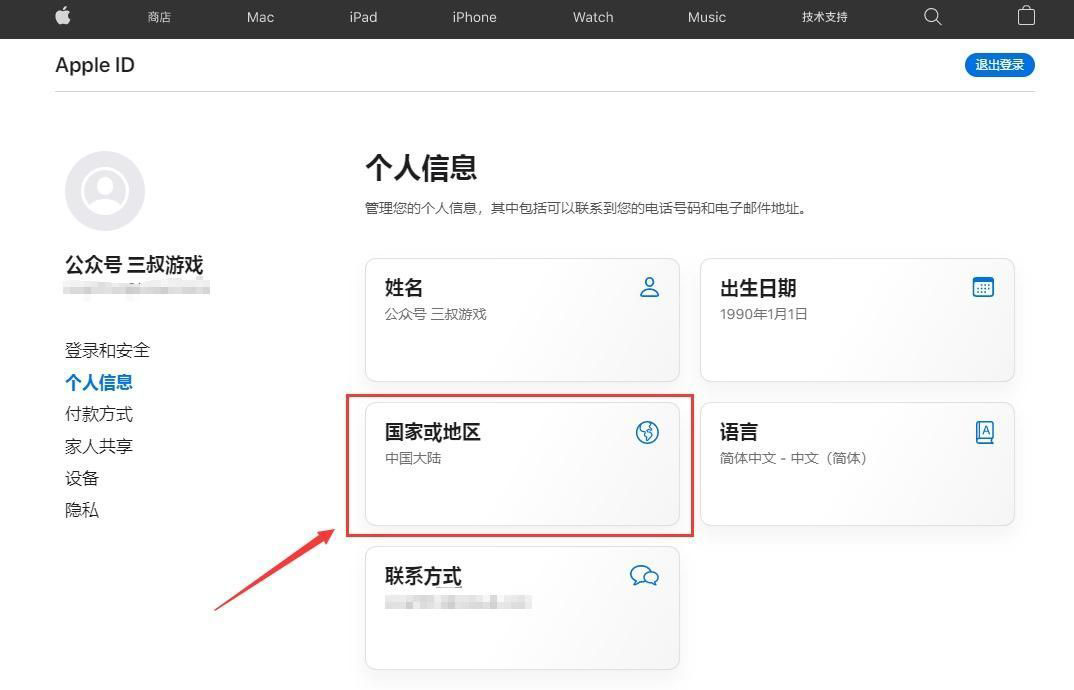Click the globe icon on country/region card
Viewport: 1074px width, 690px height.
[x=647, y=432]
